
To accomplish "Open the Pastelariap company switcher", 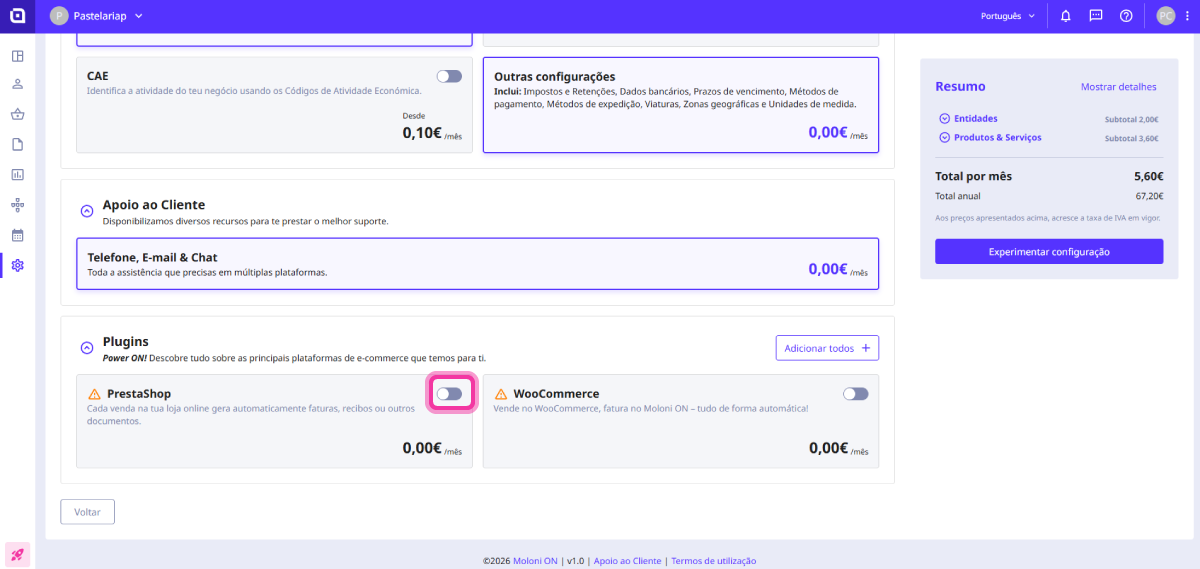I will tap(98, 16).
